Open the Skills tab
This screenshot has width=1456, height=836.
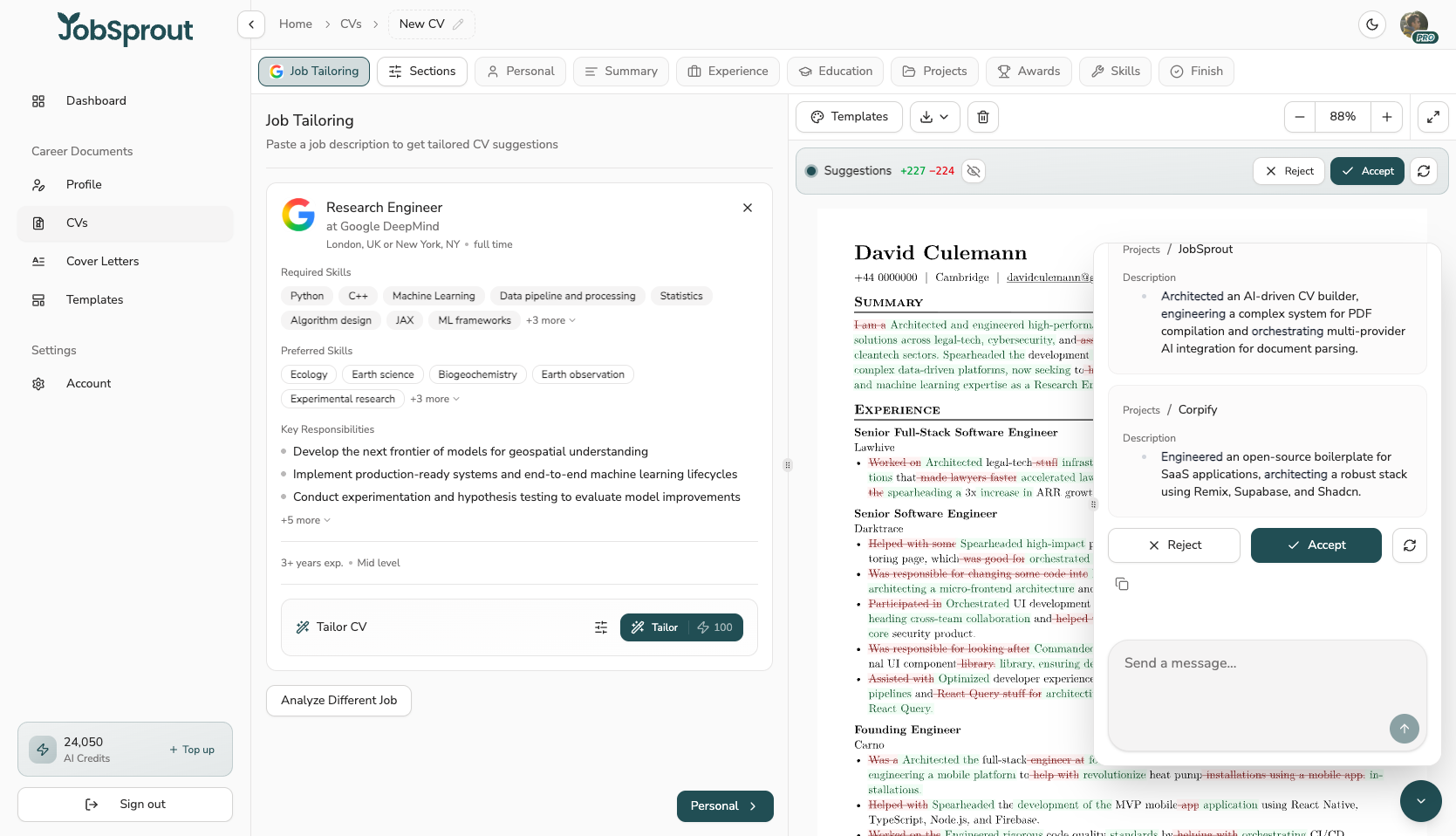pyautogui.click(x=1115, y=72)
